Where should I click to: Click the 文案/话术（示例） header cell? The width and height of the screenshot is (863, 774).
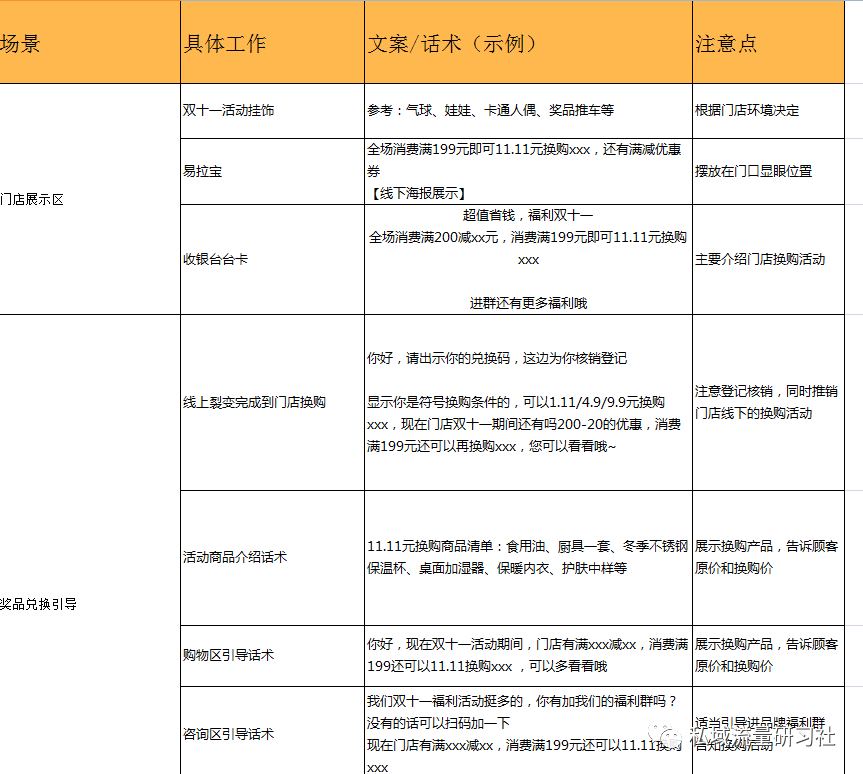point(528,42)
